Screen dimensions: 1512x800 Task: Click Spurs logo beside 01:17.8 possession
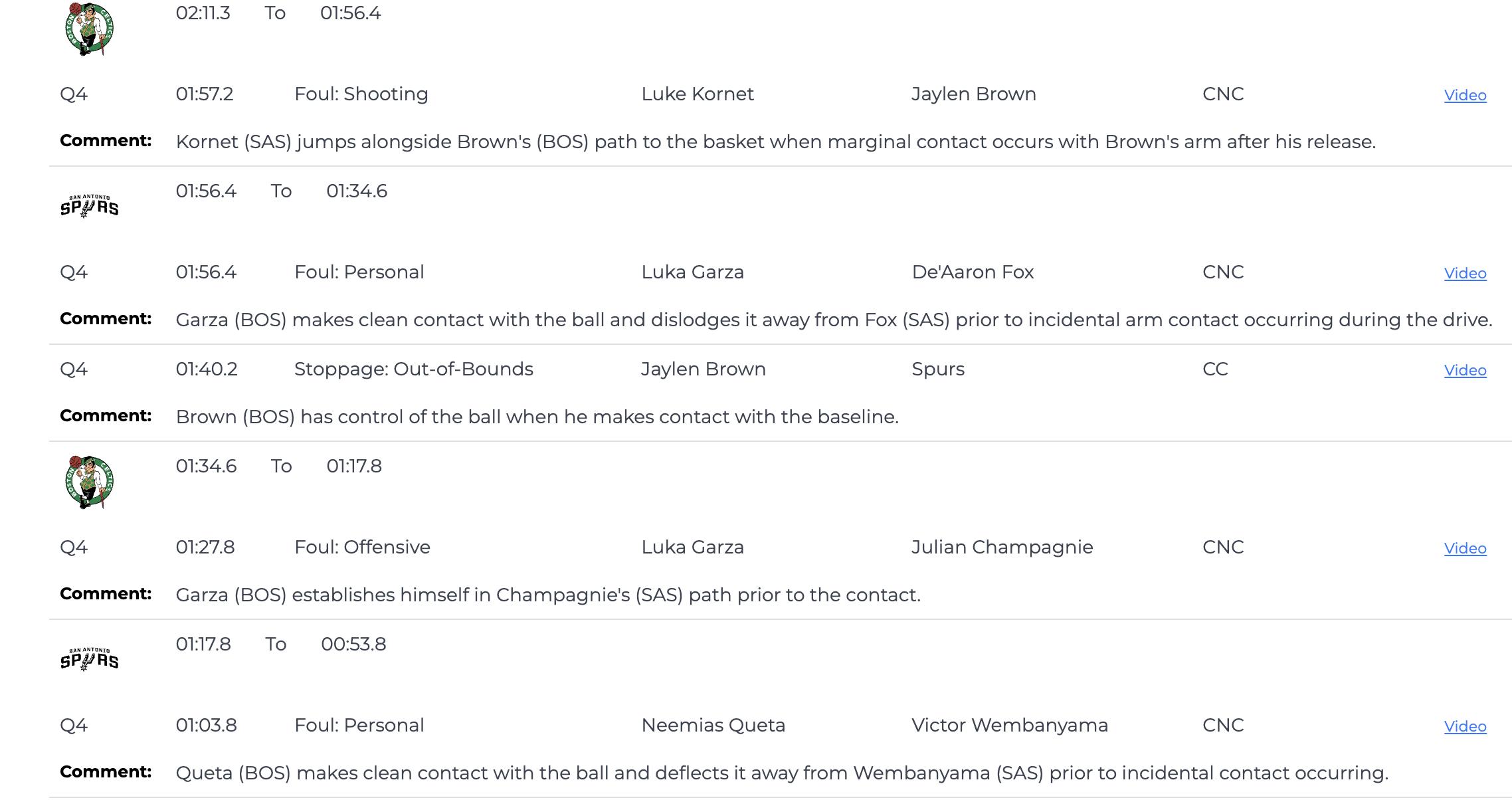pos(89,660)
